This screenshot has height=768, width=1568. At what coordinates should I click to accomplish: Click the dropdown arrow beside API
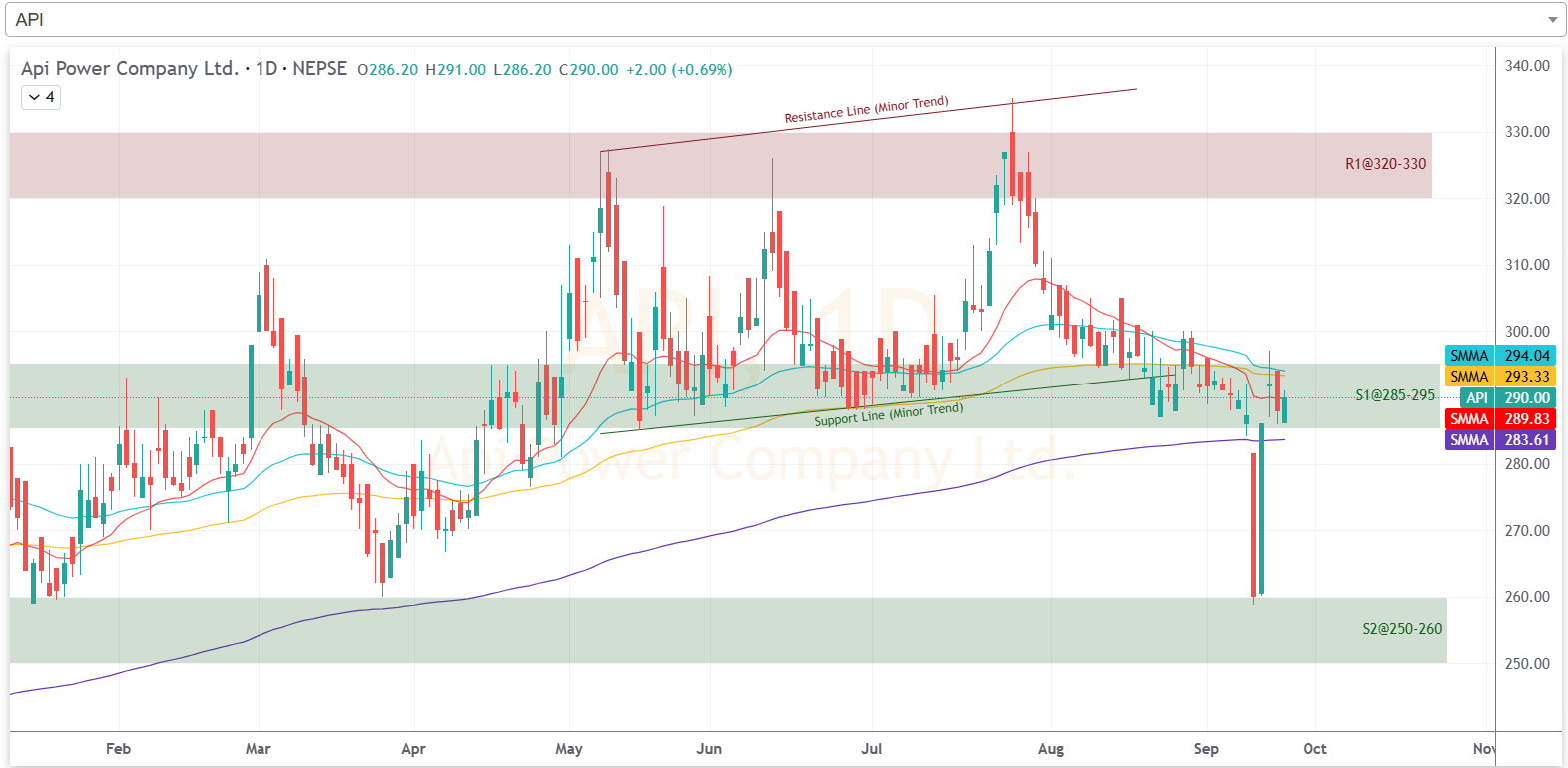click(1552, 20)
